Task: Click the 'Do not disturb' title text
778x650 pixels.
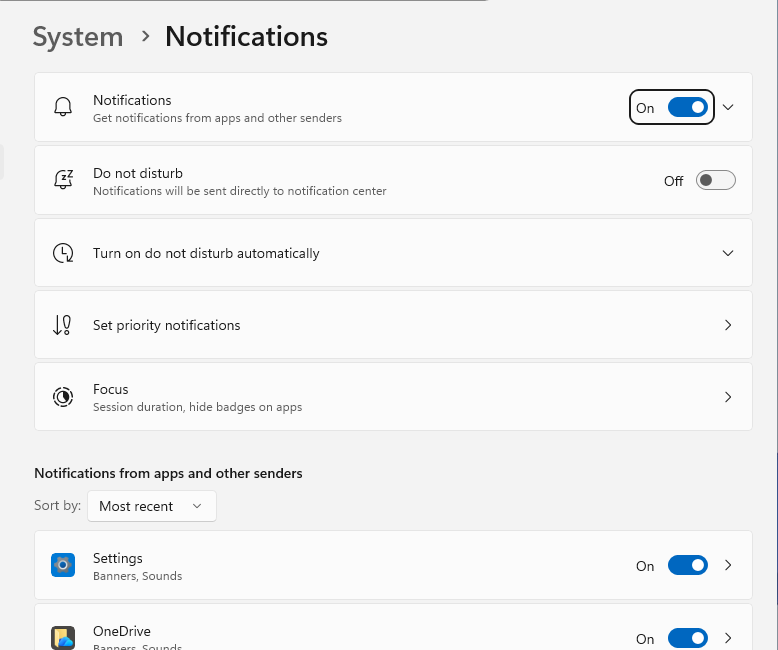Action: (138, 173)
